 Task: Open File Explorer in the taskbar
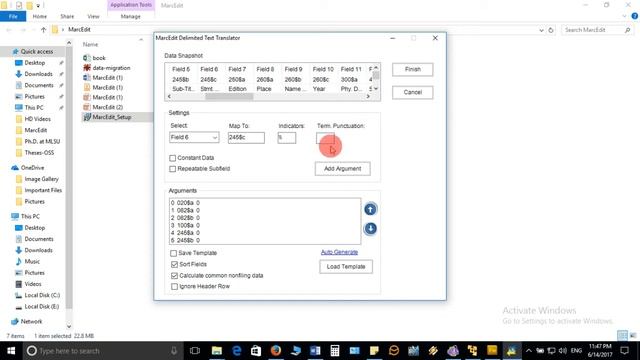click(x=216, y=351)
